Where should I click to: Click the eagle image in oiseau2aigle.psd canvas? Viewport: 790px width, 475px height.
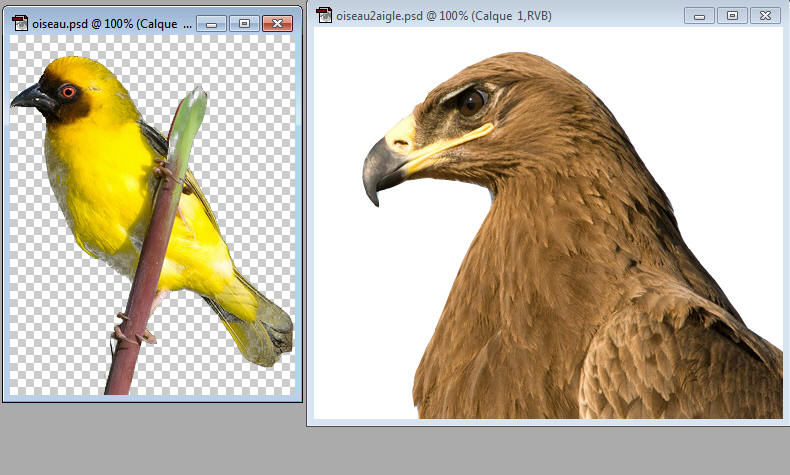pyautogui.click(x=572, y=235)
